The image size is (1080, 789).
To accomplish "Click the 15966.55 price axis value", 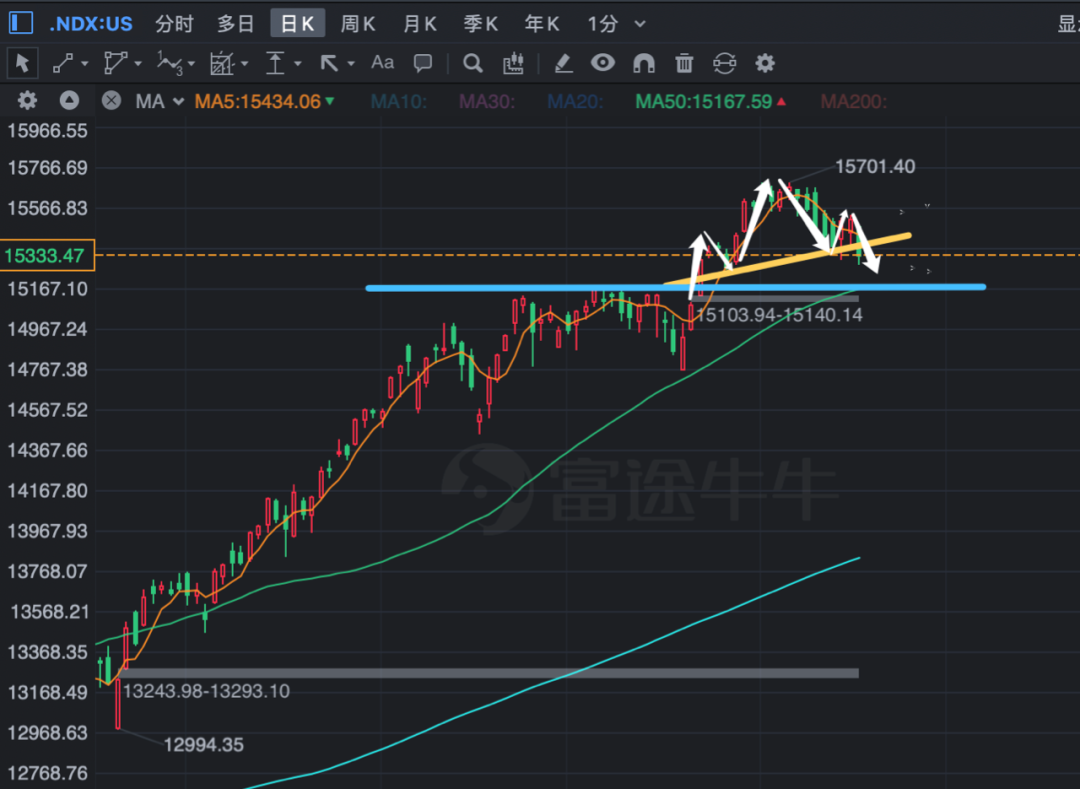I will [x=48, y=131].
